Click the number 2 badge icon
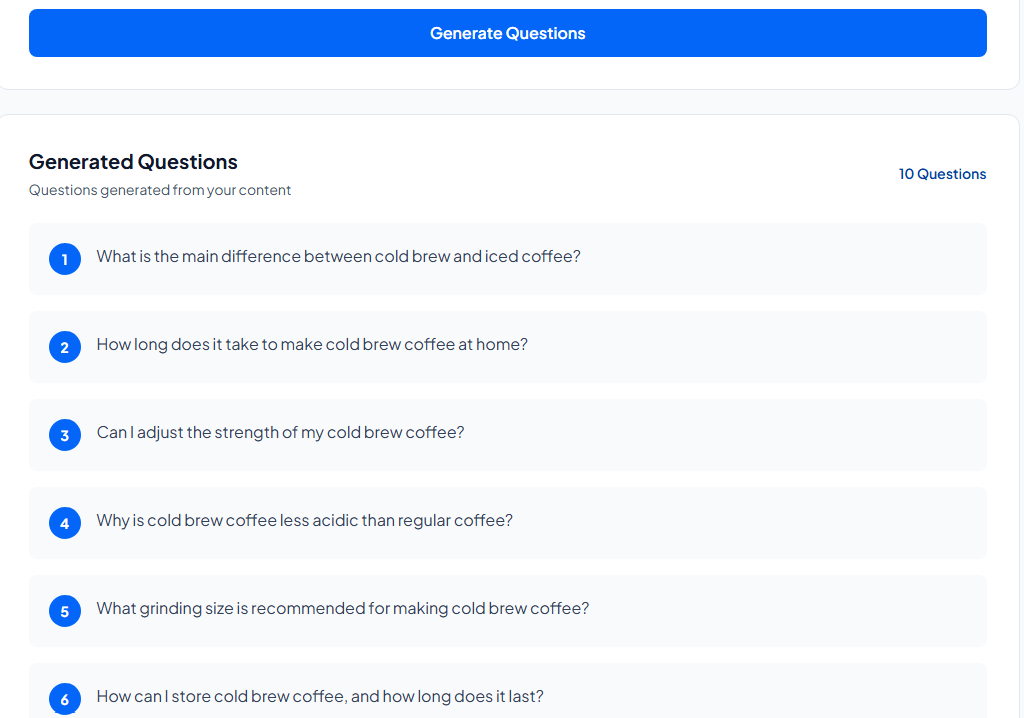This screenshot has width=1024, height=718. pos(65,347)
